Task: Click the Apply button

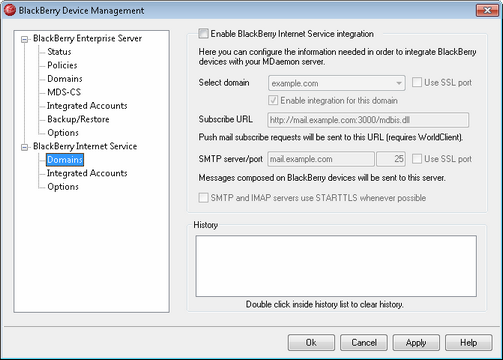Action: click(x=416, y=343)
